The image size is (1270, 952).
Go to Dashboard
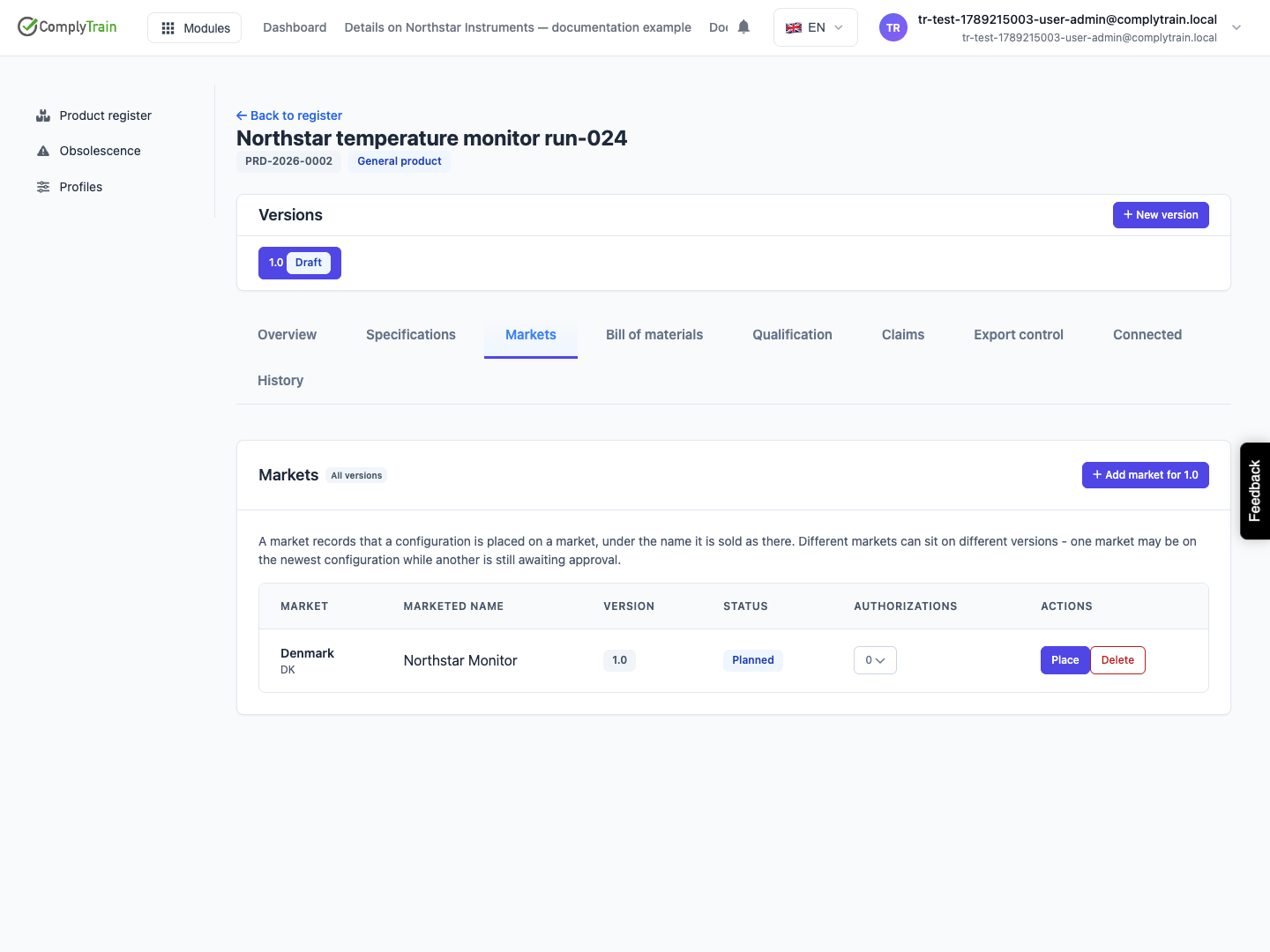295,27
